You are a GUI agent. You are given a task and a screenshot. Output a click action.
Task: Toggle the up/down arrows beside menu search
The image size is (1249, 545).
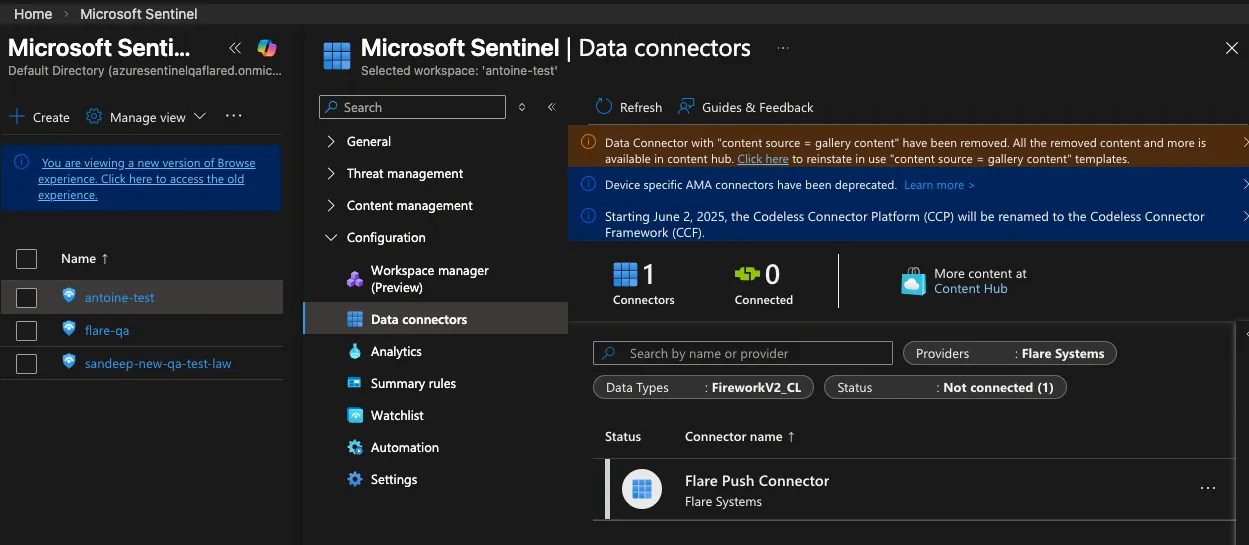pyautogui.click(x=521, y=107)
